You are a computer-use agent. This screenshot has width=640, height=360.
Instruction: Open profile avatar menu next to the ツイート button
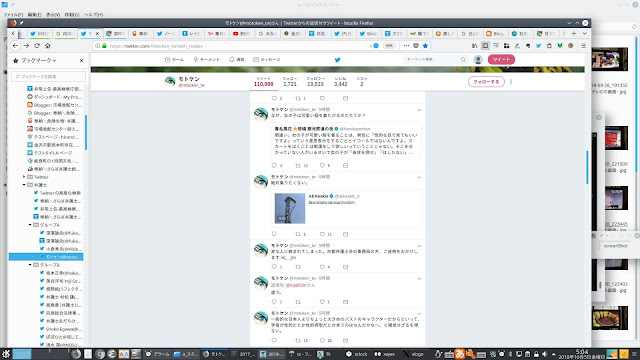click(478, 60)
